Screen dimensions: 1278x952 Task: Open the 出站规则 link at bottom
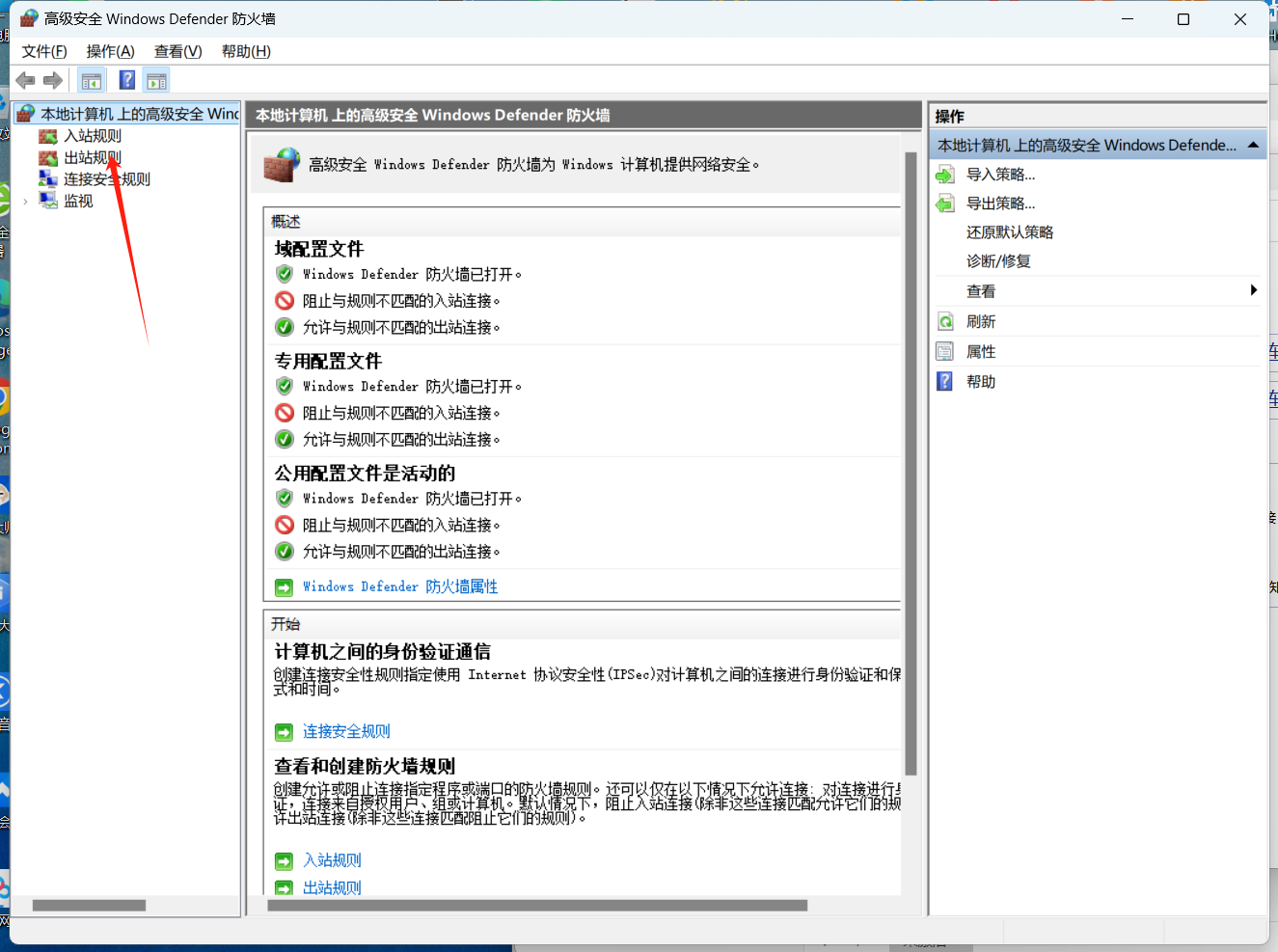pos(332,887)
